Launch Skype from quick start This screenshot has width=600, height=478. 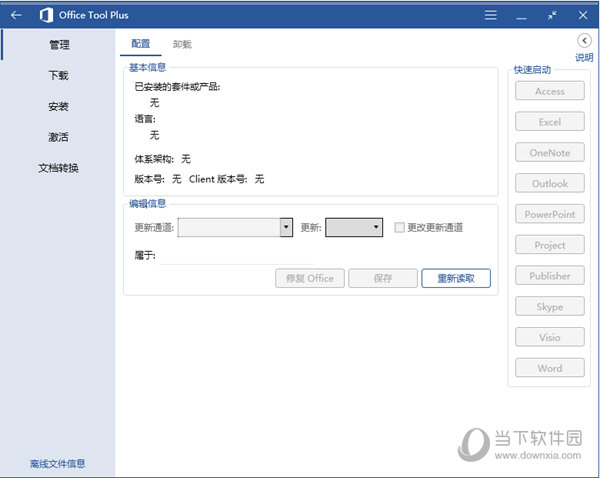549,307
